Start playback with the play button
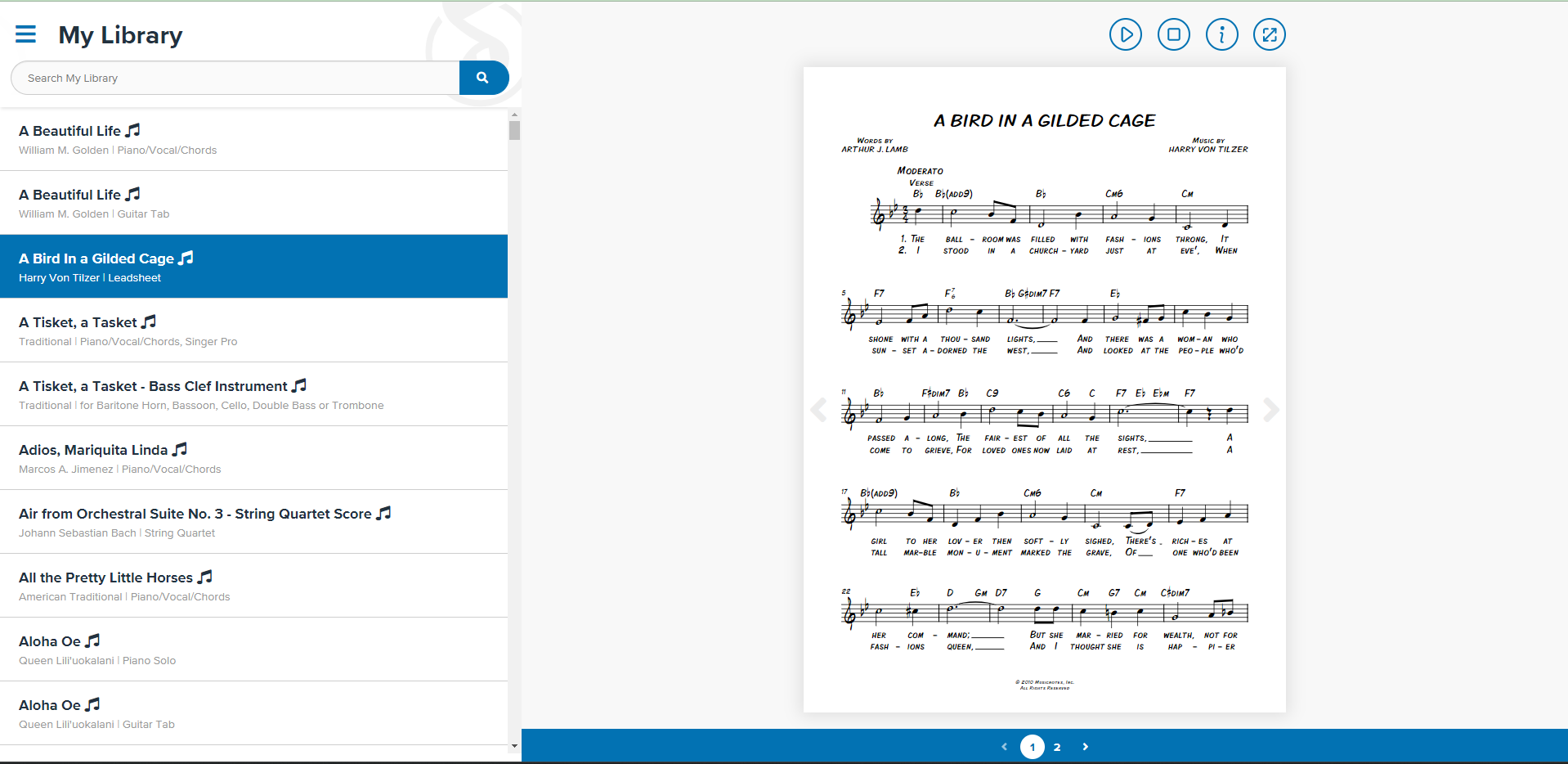Image resolution: width=1568 pixels, height=764 pixels. (1125, 34)
